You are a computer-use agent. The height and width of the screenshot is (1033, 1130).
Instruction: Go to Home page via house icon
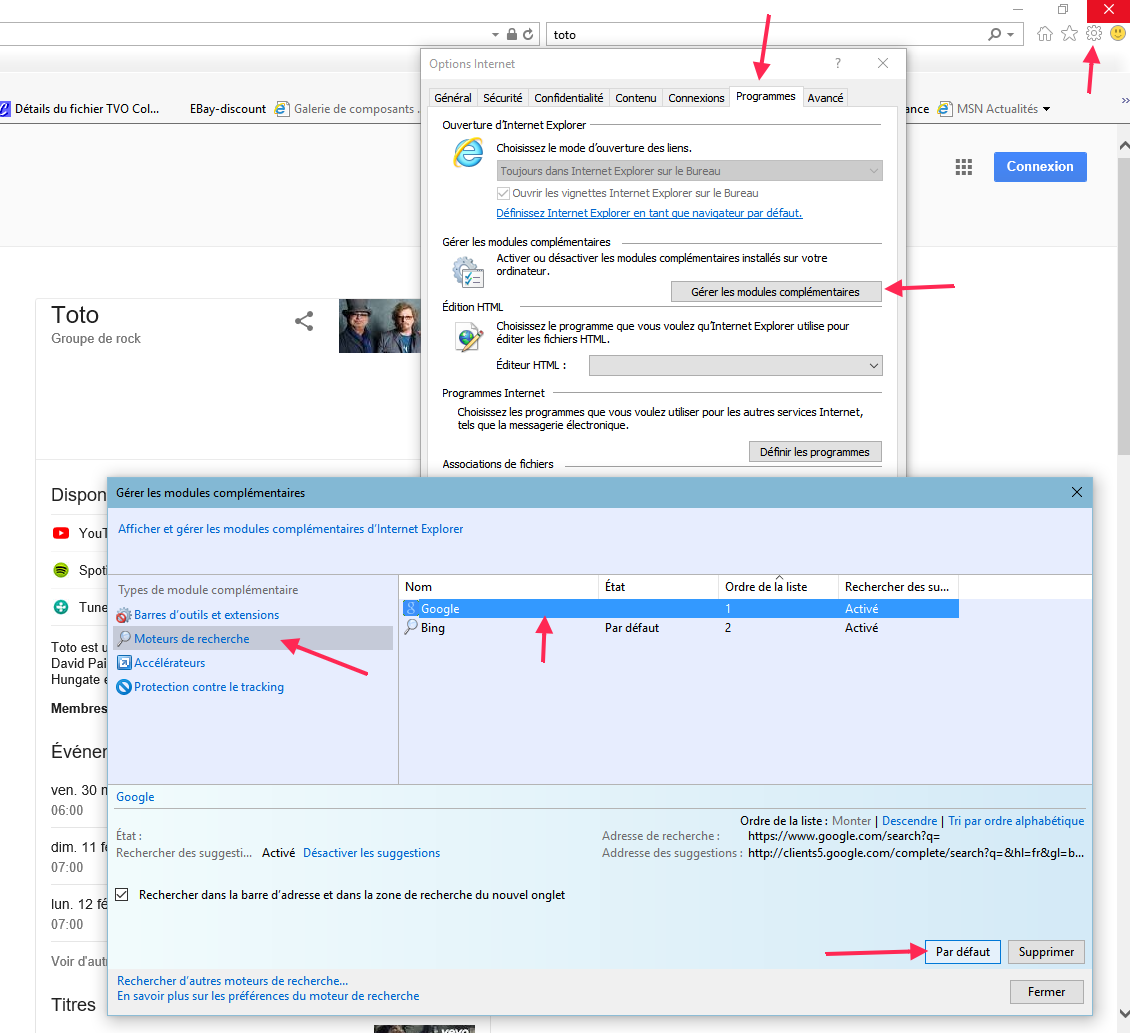(x=1045, y=33)
